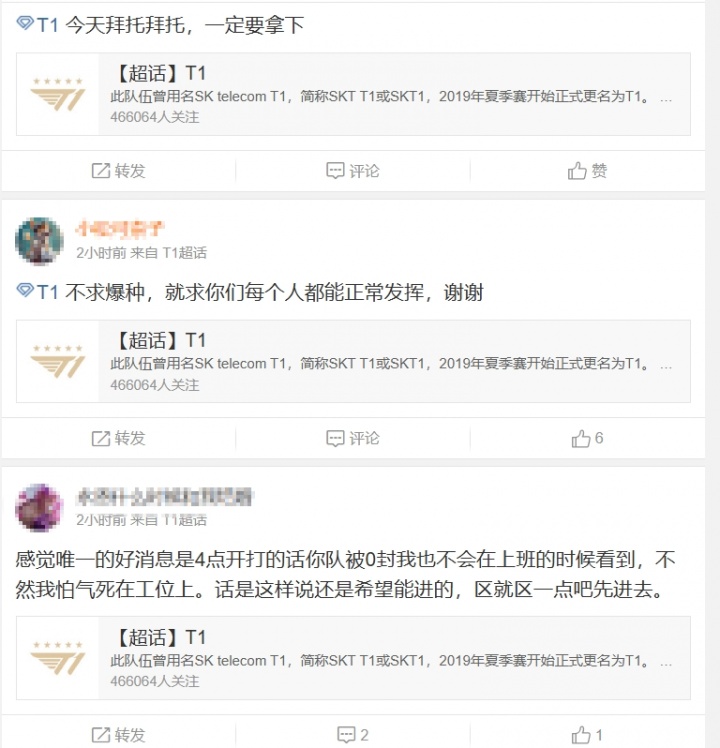
Task: Click the T1 logo in the third post's card
Action: [x=58, y=658]
